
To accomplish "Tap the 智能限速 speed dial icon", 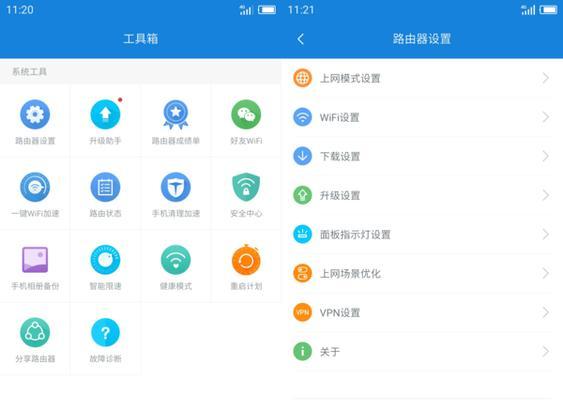I will click(105, 260).
